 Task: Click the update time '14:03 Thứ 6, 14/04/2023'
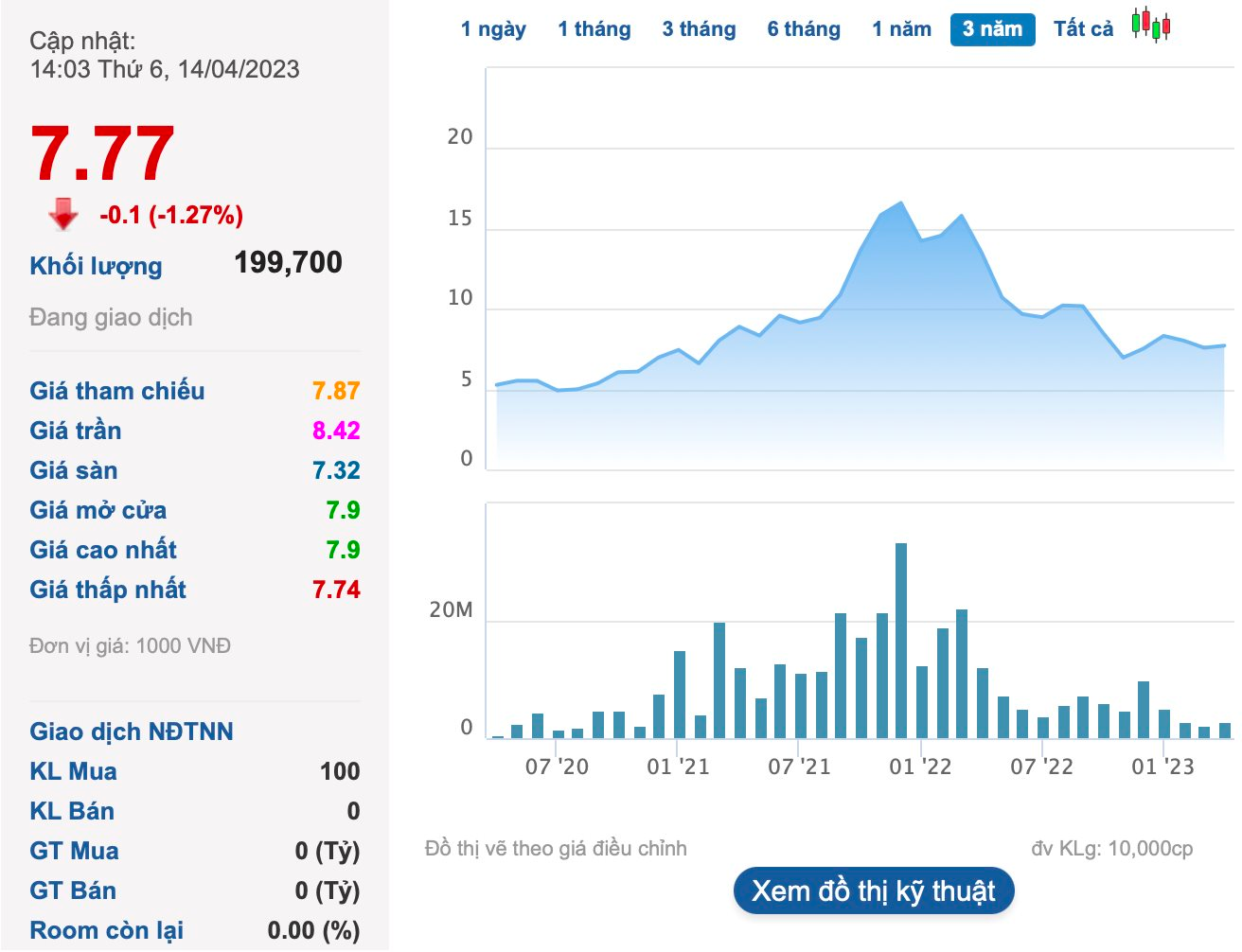165,69
